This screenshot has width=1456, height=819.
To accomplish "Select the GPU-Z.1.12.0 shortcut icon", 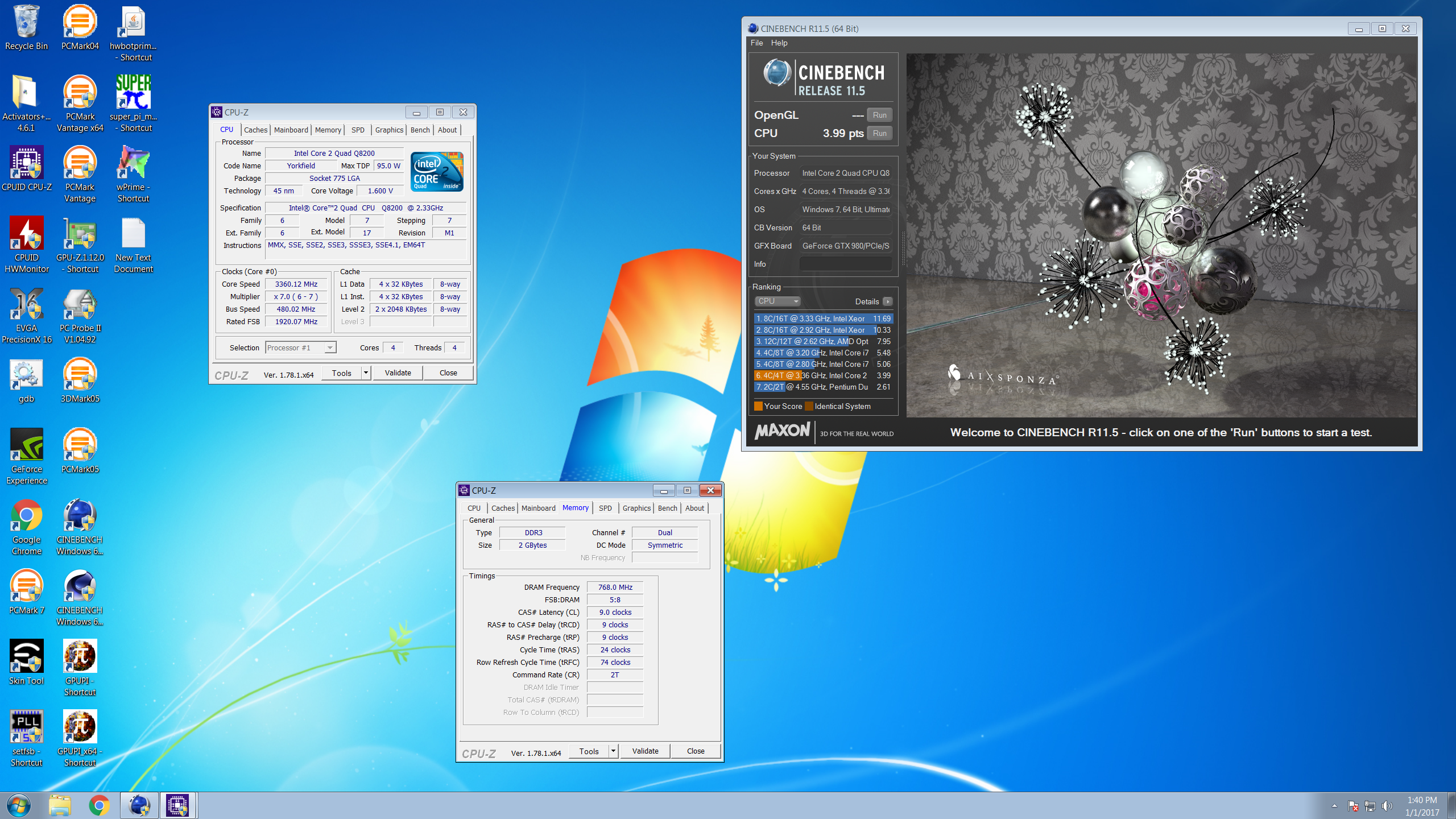I will click(x=80, y=245).
